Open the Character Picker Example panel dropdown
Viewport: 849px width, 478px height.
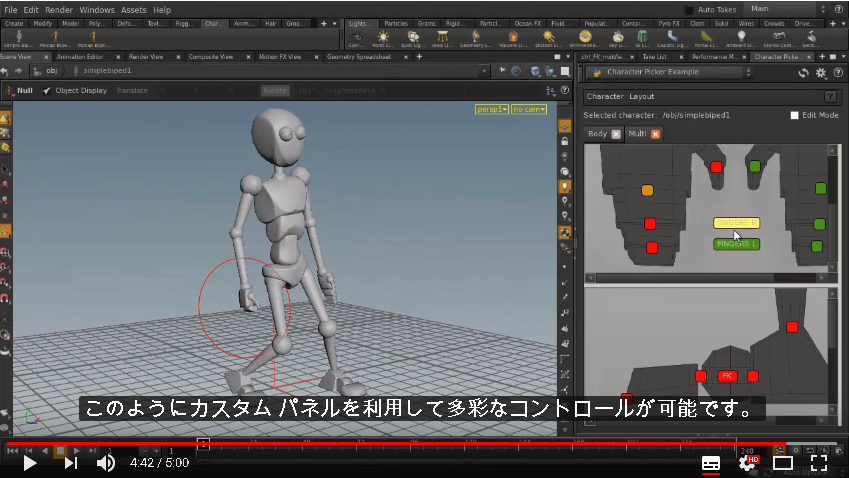point(669,72)
